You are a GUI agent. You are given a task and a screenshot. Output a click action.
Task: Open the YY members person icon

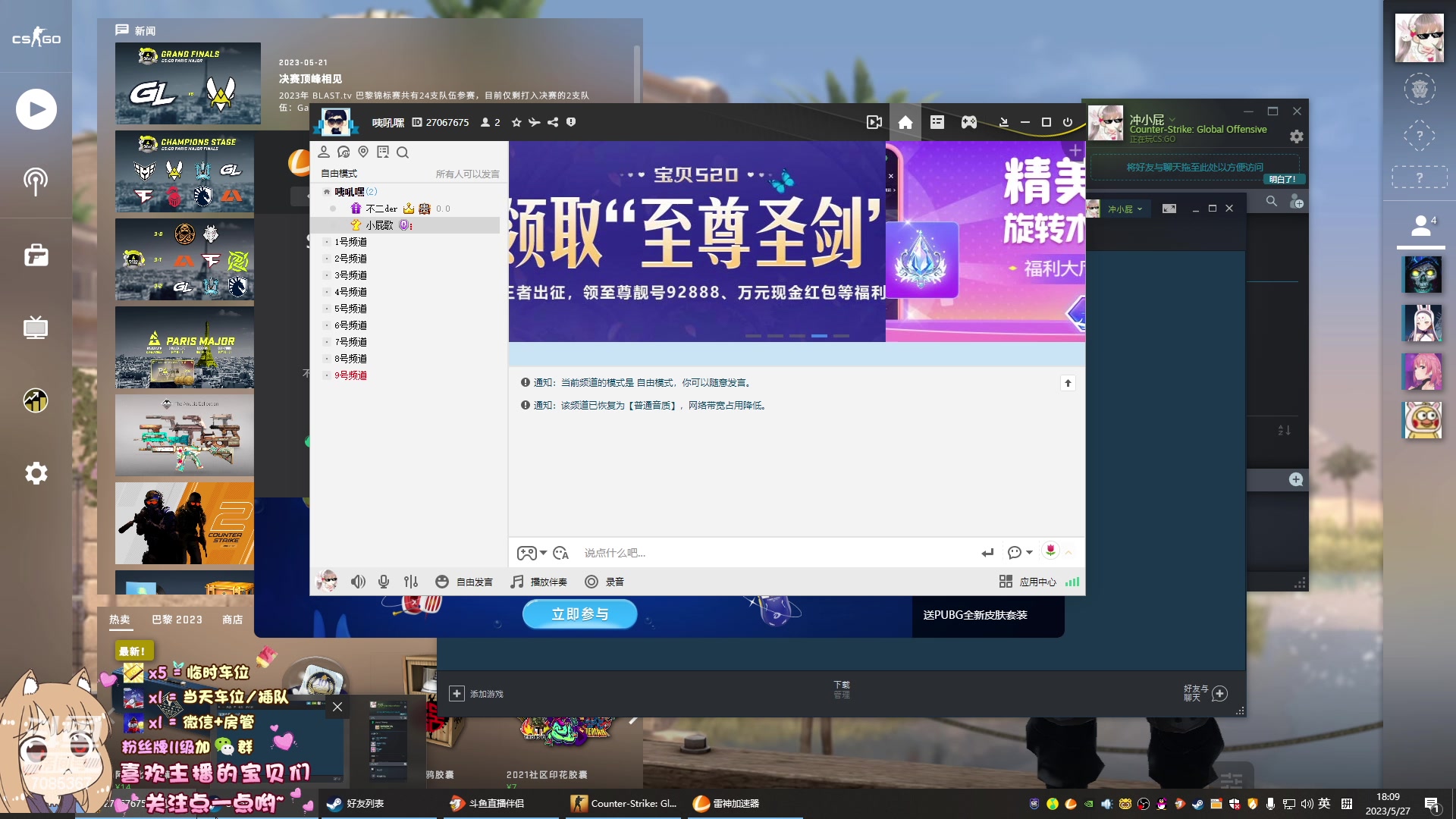[x=324, y=152]
